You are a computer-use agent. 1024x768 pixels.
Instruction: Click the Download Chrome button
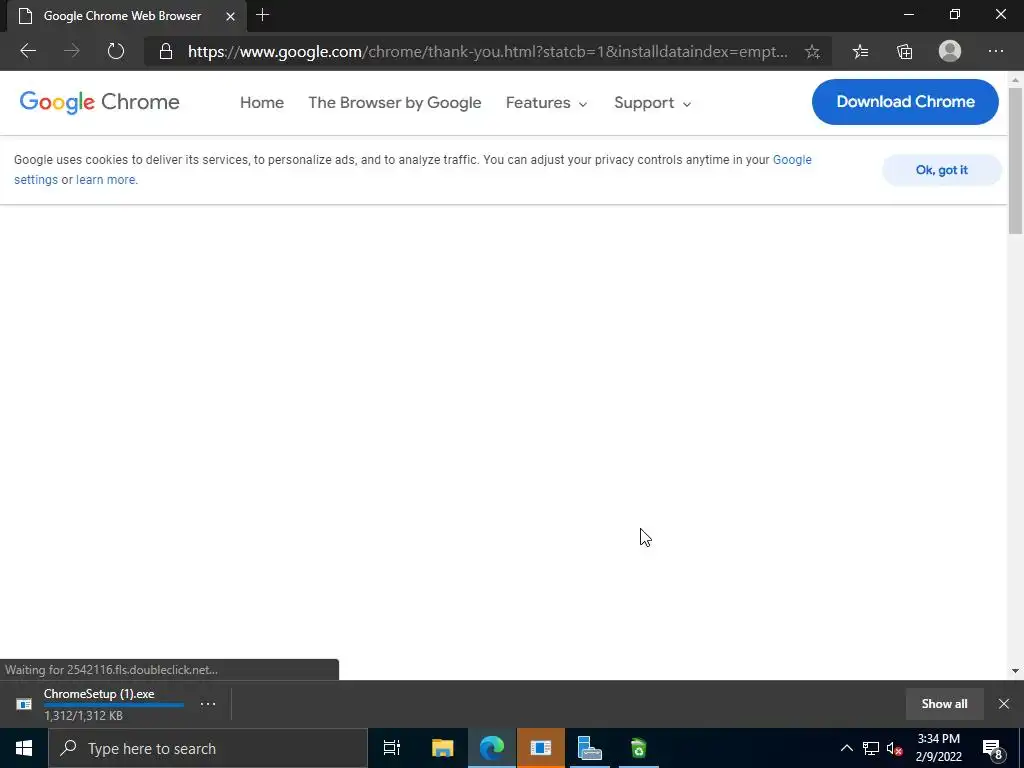coord(905,102)
